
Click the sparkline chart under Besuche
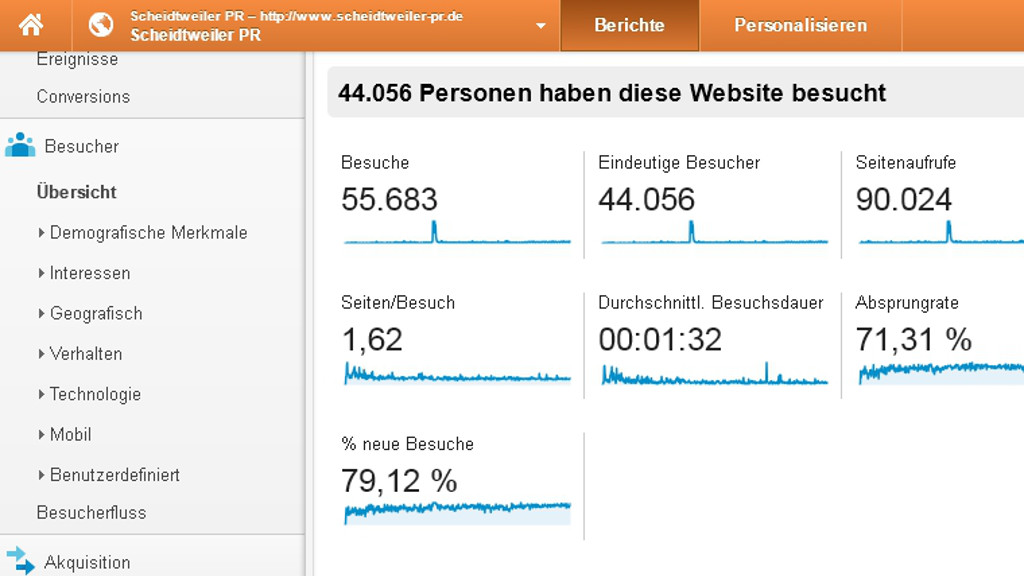456,237
